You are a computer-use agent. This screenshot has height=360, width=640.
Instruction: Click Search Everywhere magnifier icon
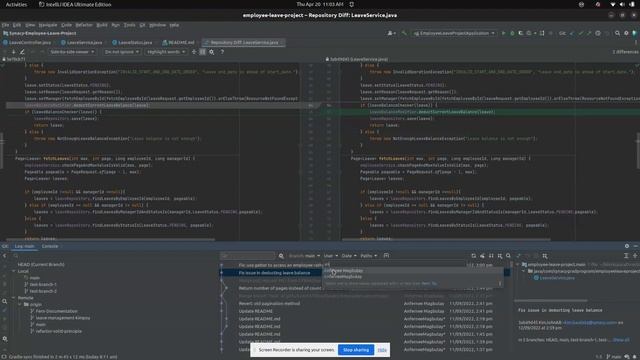(x=617, y=33)
